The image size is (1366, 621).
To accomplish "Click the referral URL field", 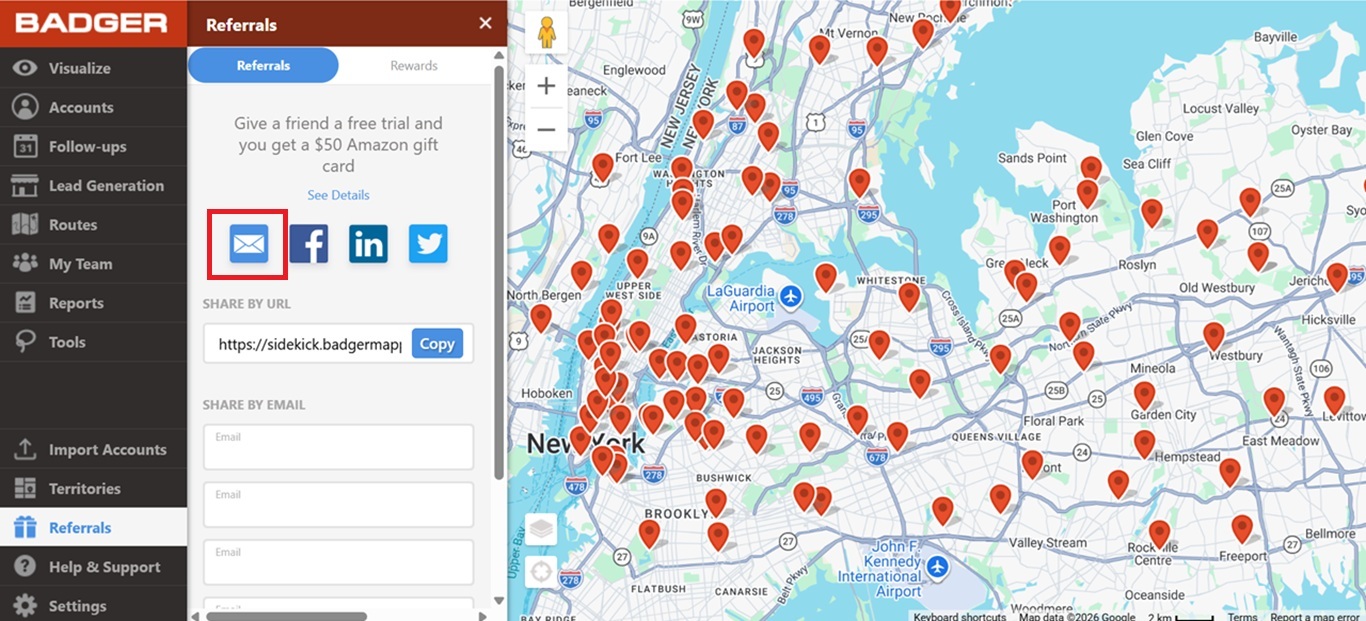I will [309, 343].
